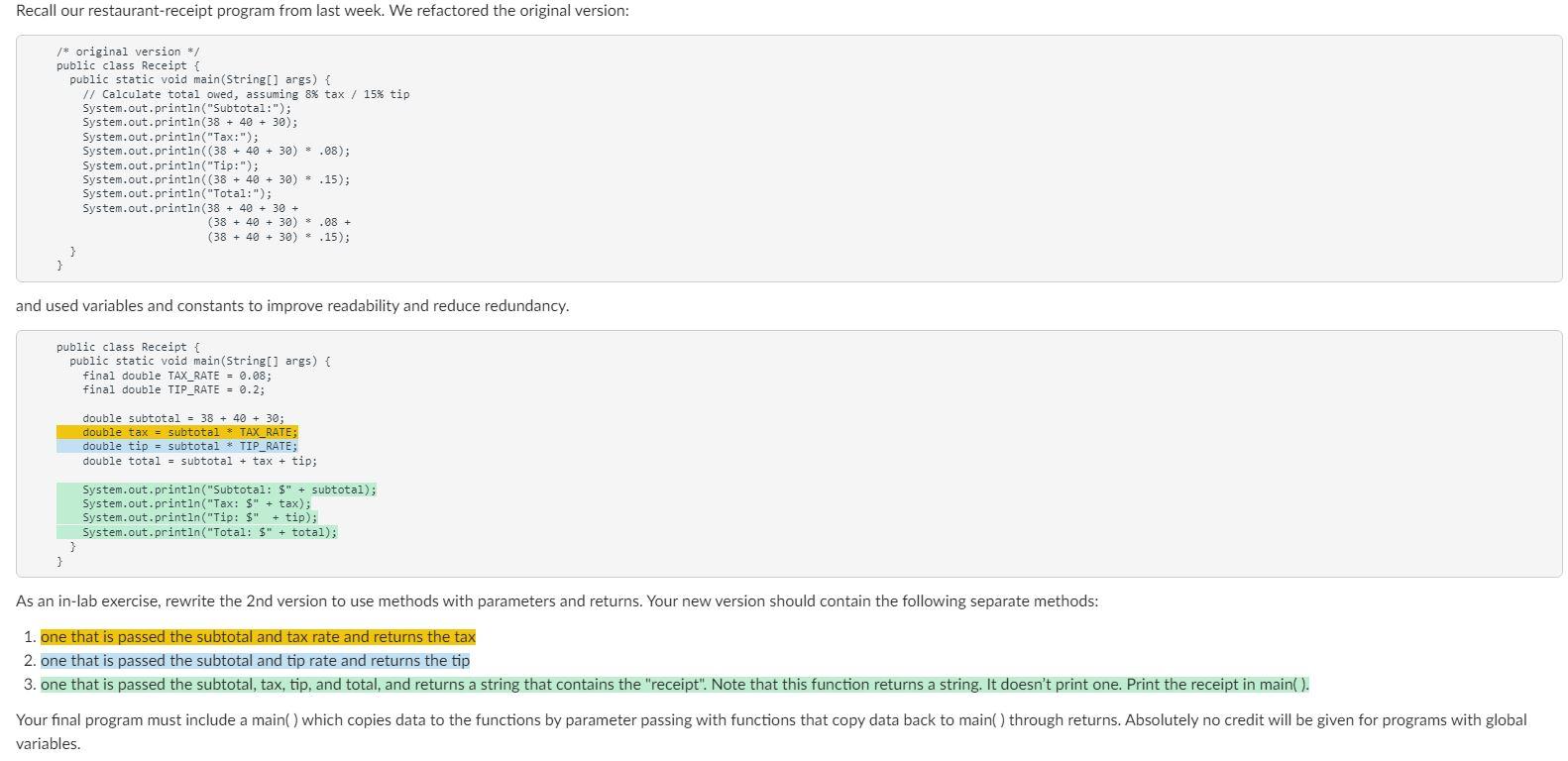Click 'public class Receipt {' in the original code block

128,65
